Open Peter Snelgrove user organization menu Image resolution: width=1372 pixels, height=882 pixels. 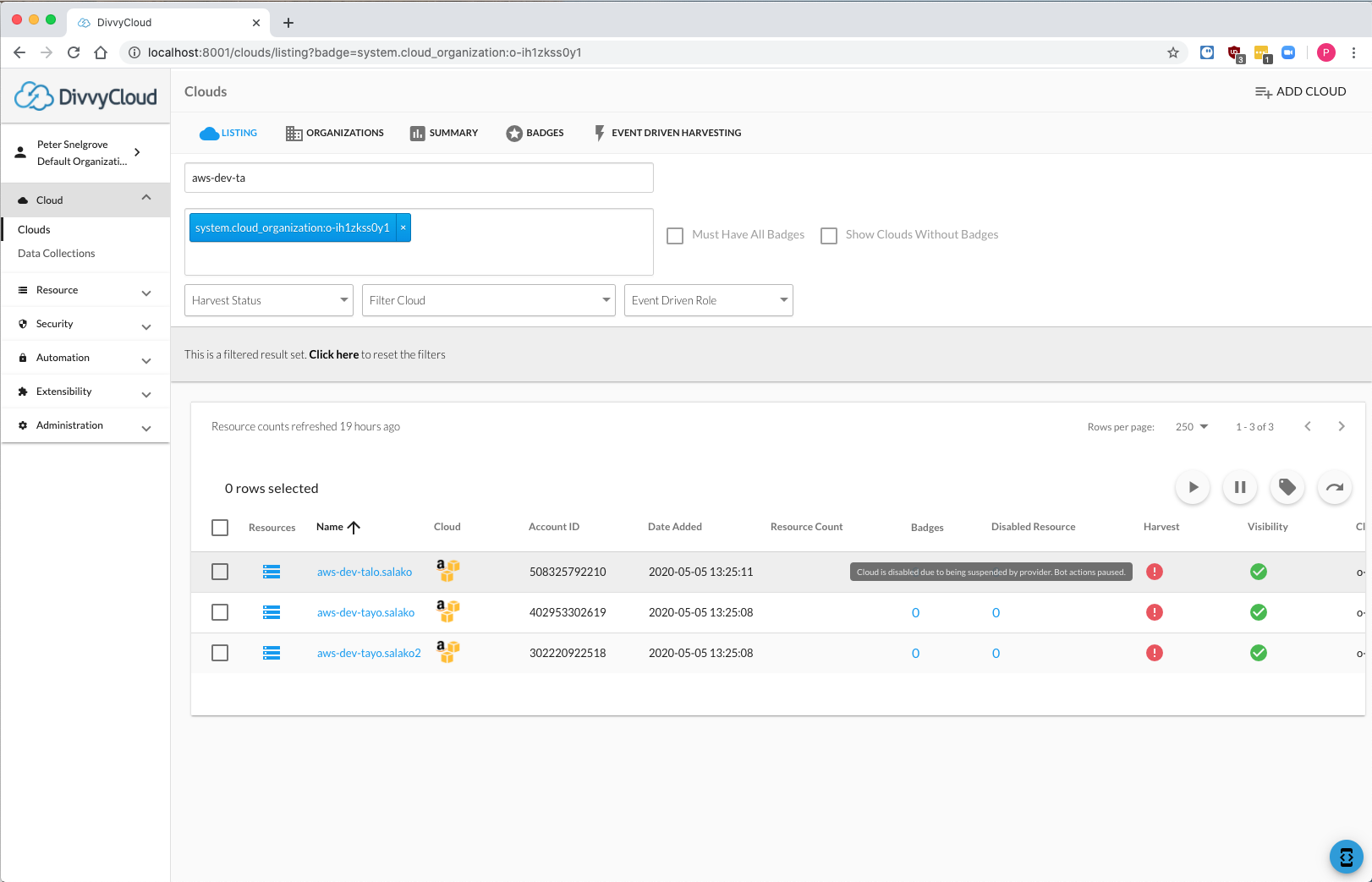click(85, 153)
